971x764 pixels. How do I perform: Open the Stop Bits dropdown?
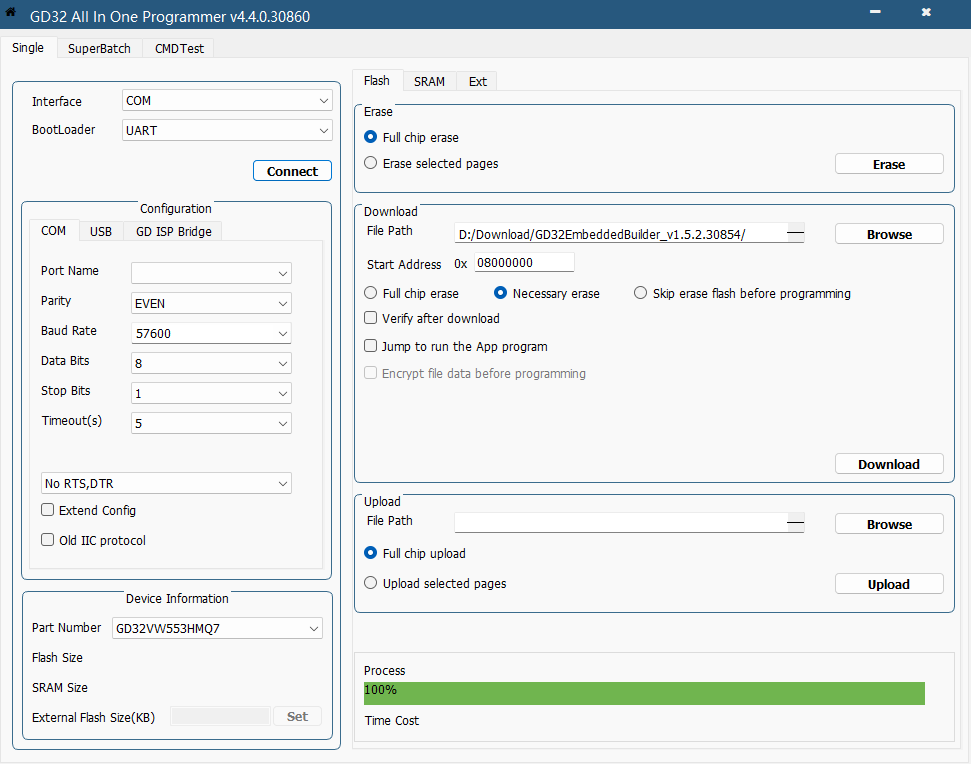coord(211,393)
